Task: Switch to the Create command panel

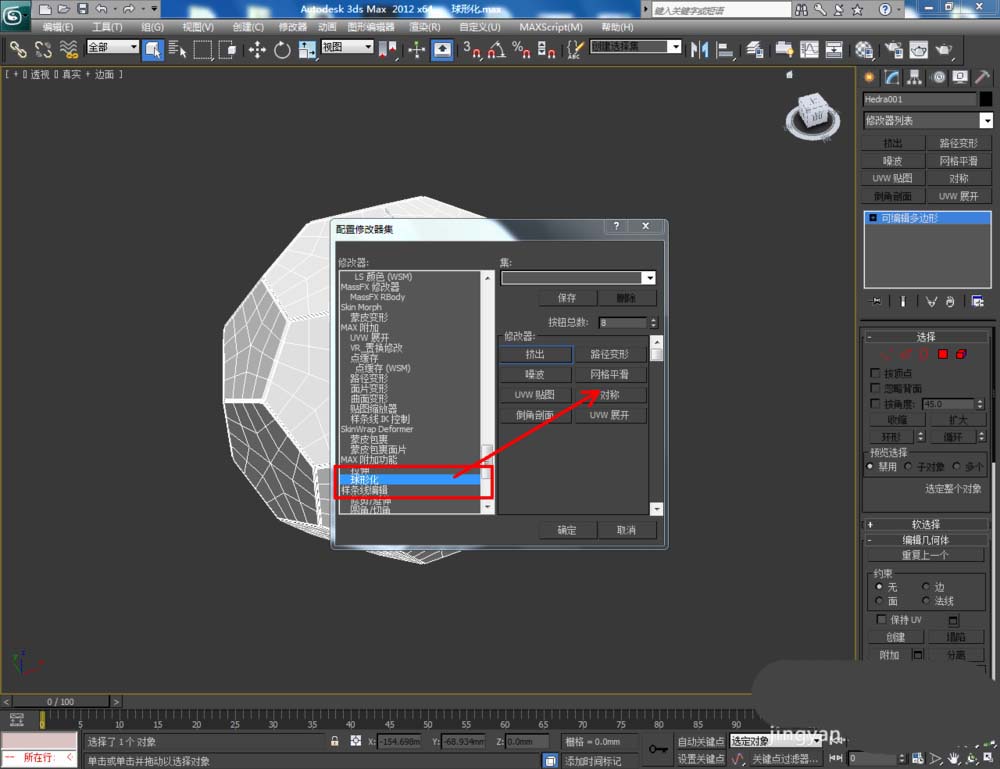Action: [x=869, y=77]
